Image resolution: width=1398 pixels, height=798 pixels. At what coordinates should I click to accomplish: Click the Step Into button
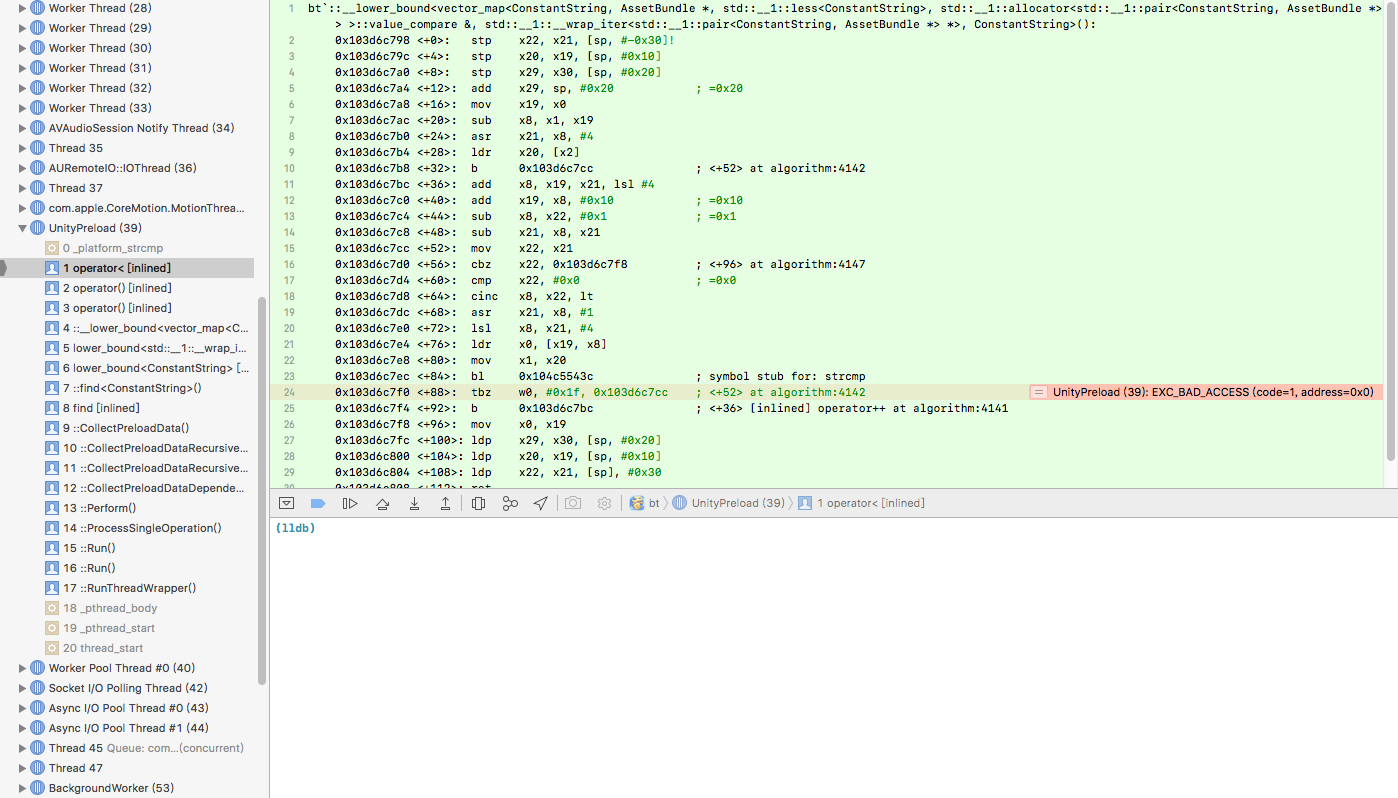point(414,503)
